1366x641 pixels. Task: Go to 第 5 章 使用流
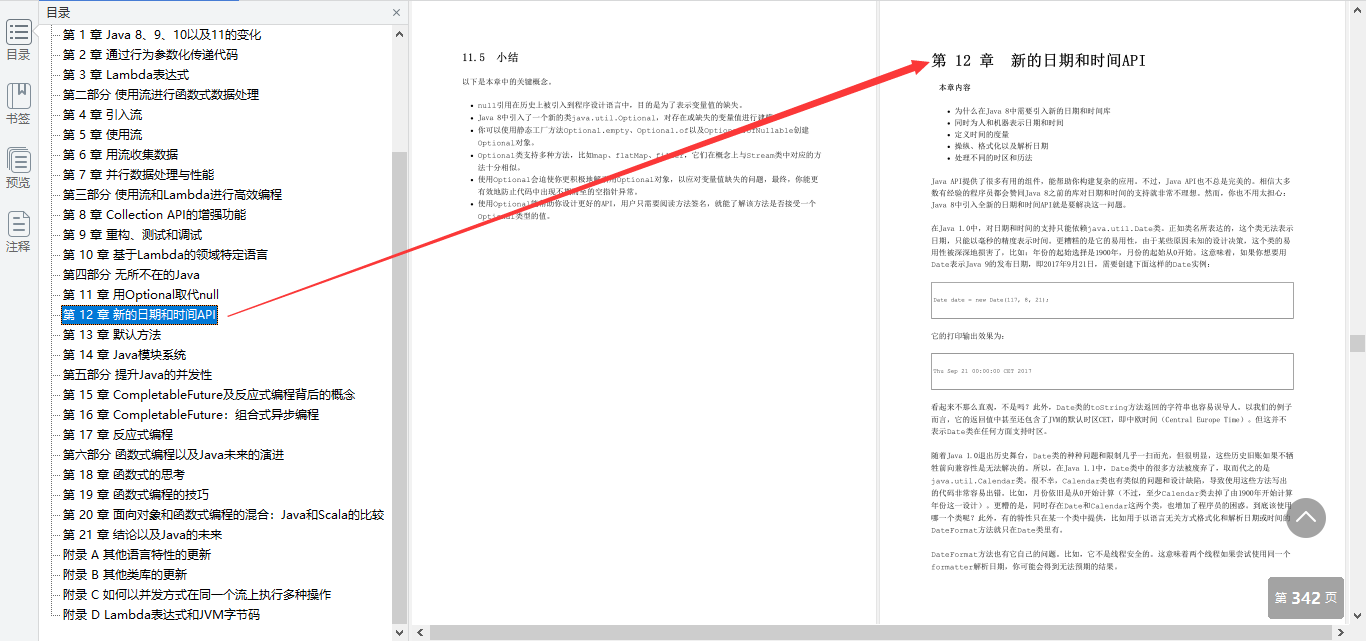point(102,134)
